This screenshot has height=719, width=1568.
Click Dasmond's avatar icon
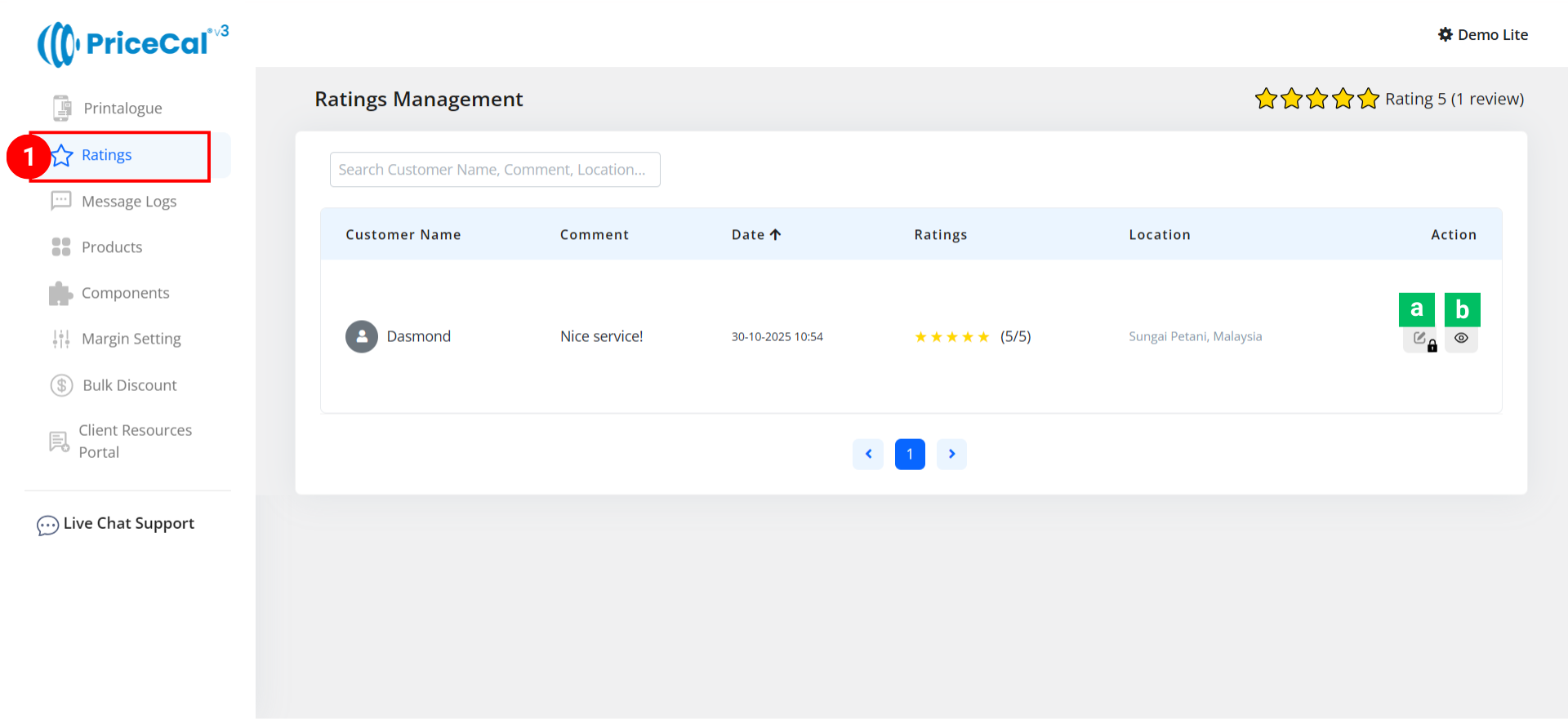362,336
